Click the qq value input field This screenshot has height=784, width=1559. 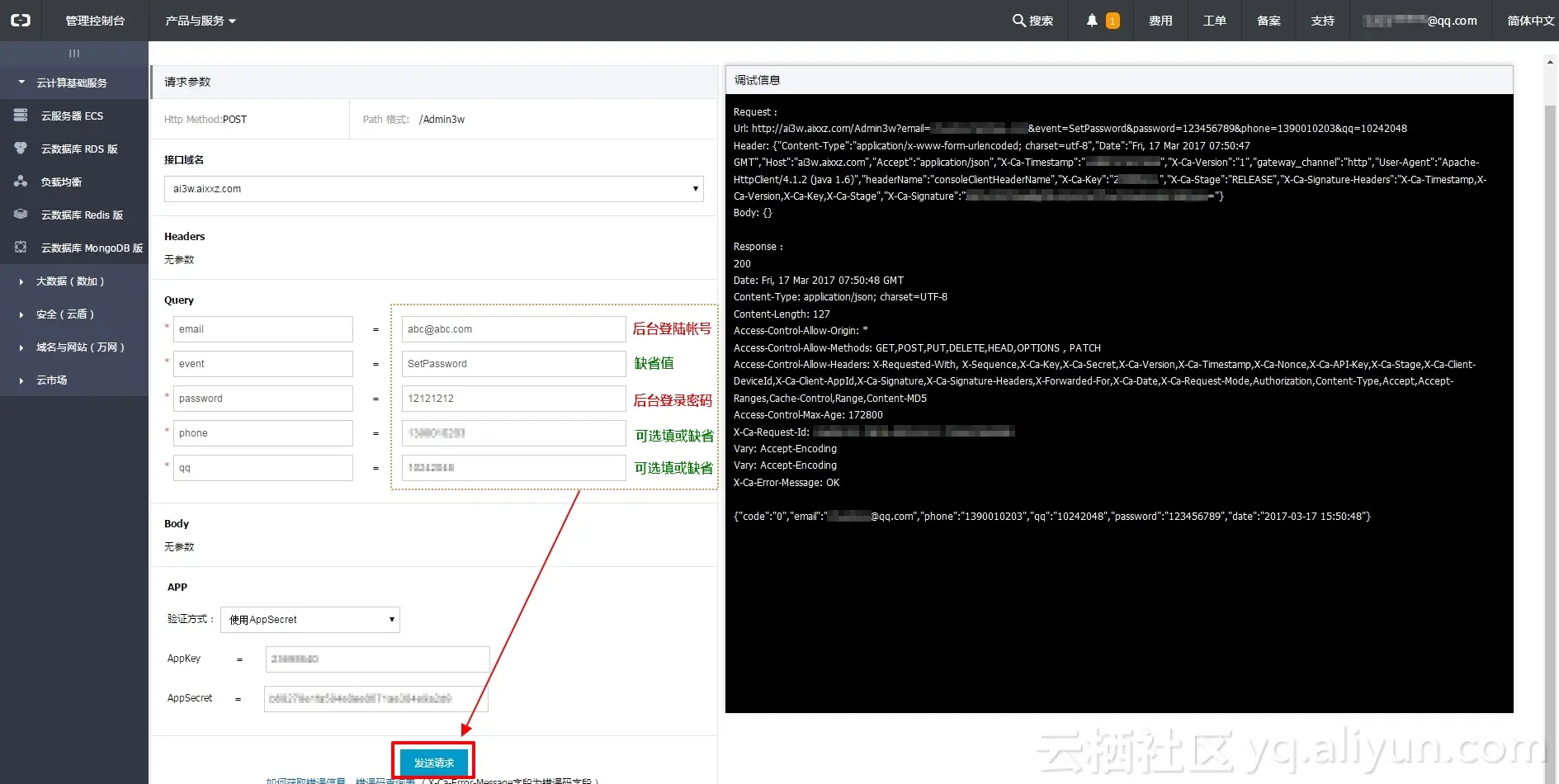513,468
